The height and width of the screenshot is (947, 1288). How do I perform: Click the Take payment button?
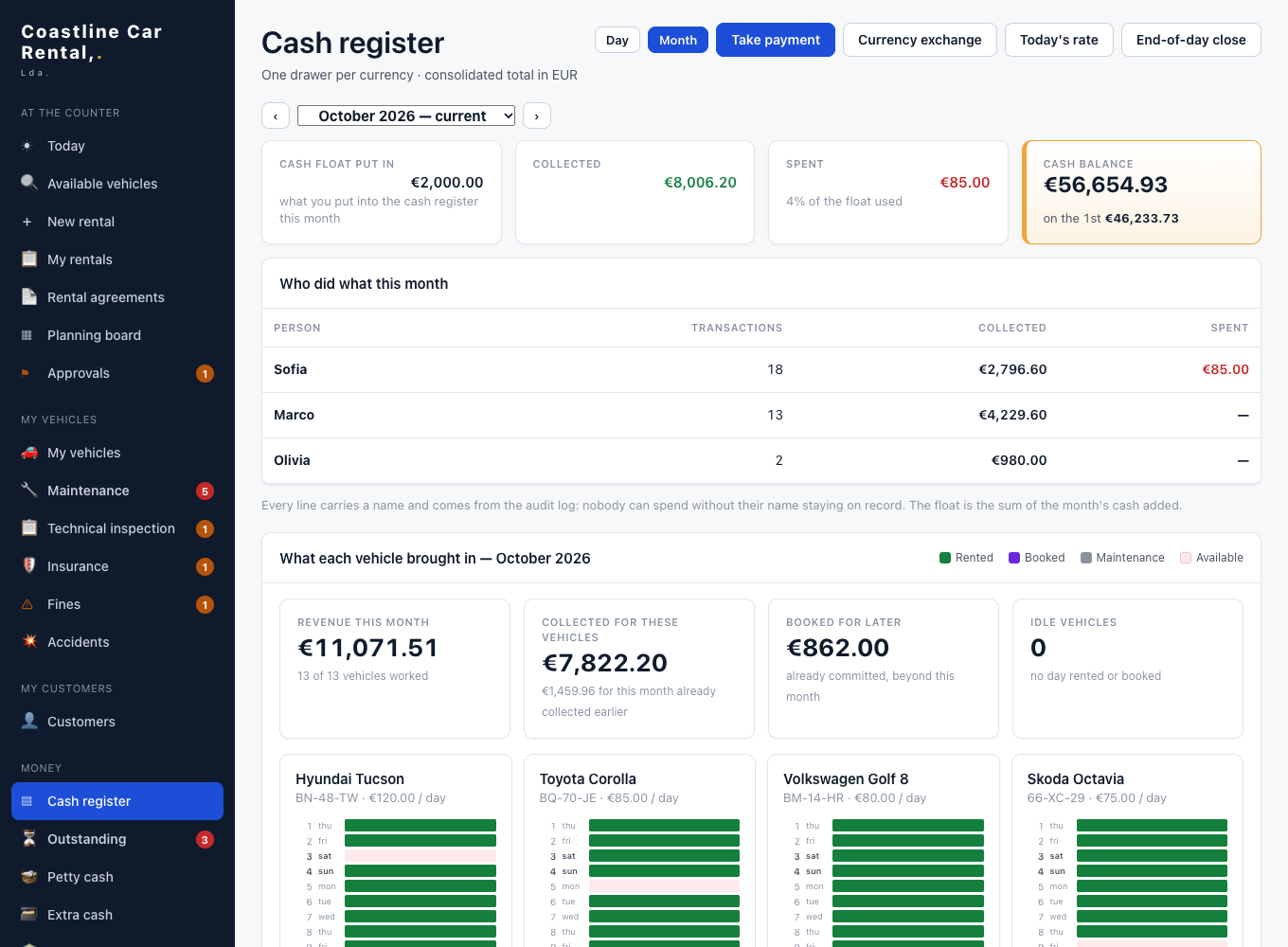776,40
